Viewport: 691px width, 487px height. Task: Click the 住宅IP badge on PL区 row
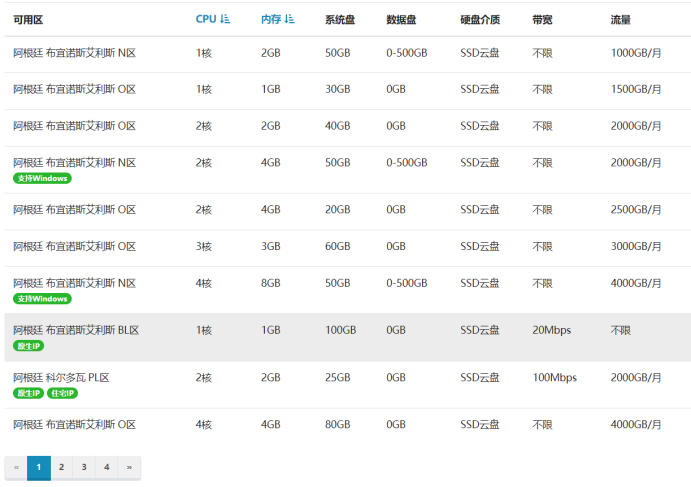pos(62,393)
